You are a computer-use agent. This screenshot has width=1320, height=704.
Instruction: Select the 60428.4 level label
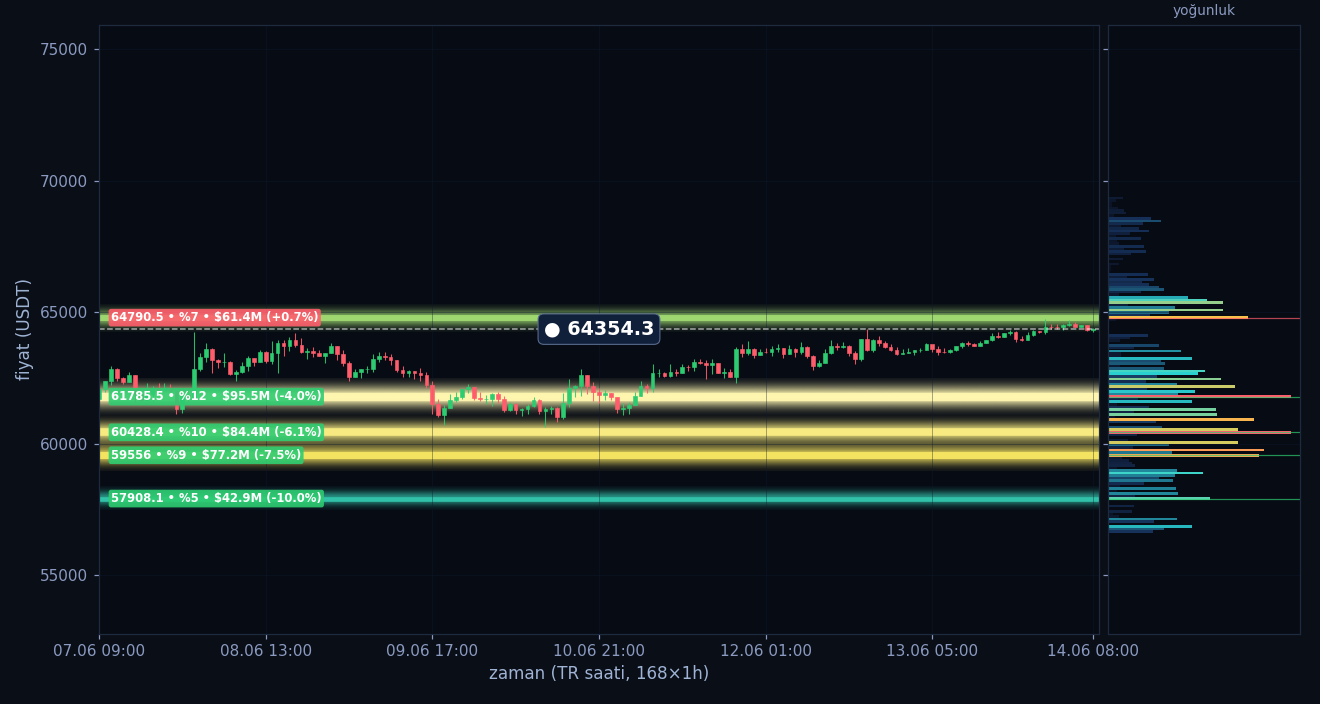[x=216, y=432]
